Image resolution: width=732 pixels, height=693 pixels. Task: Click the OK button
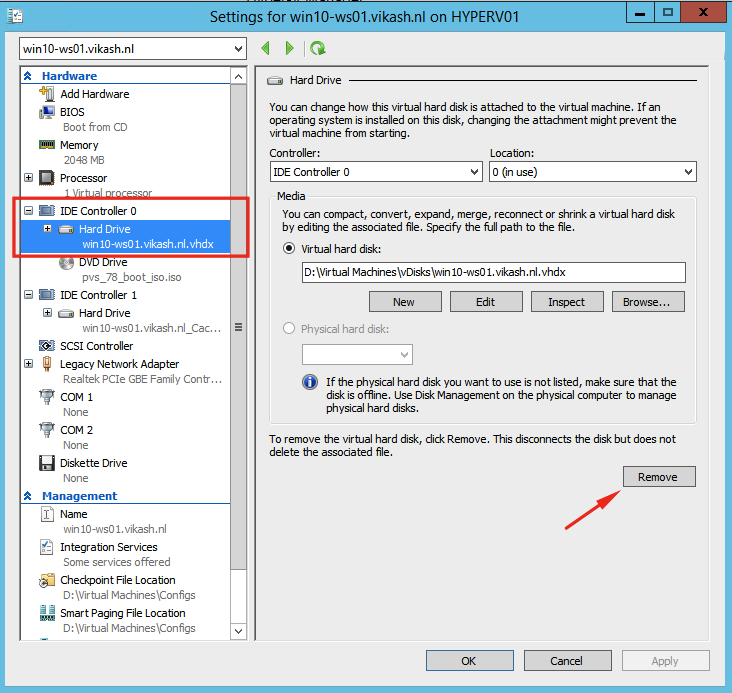[x=470, y=660]
